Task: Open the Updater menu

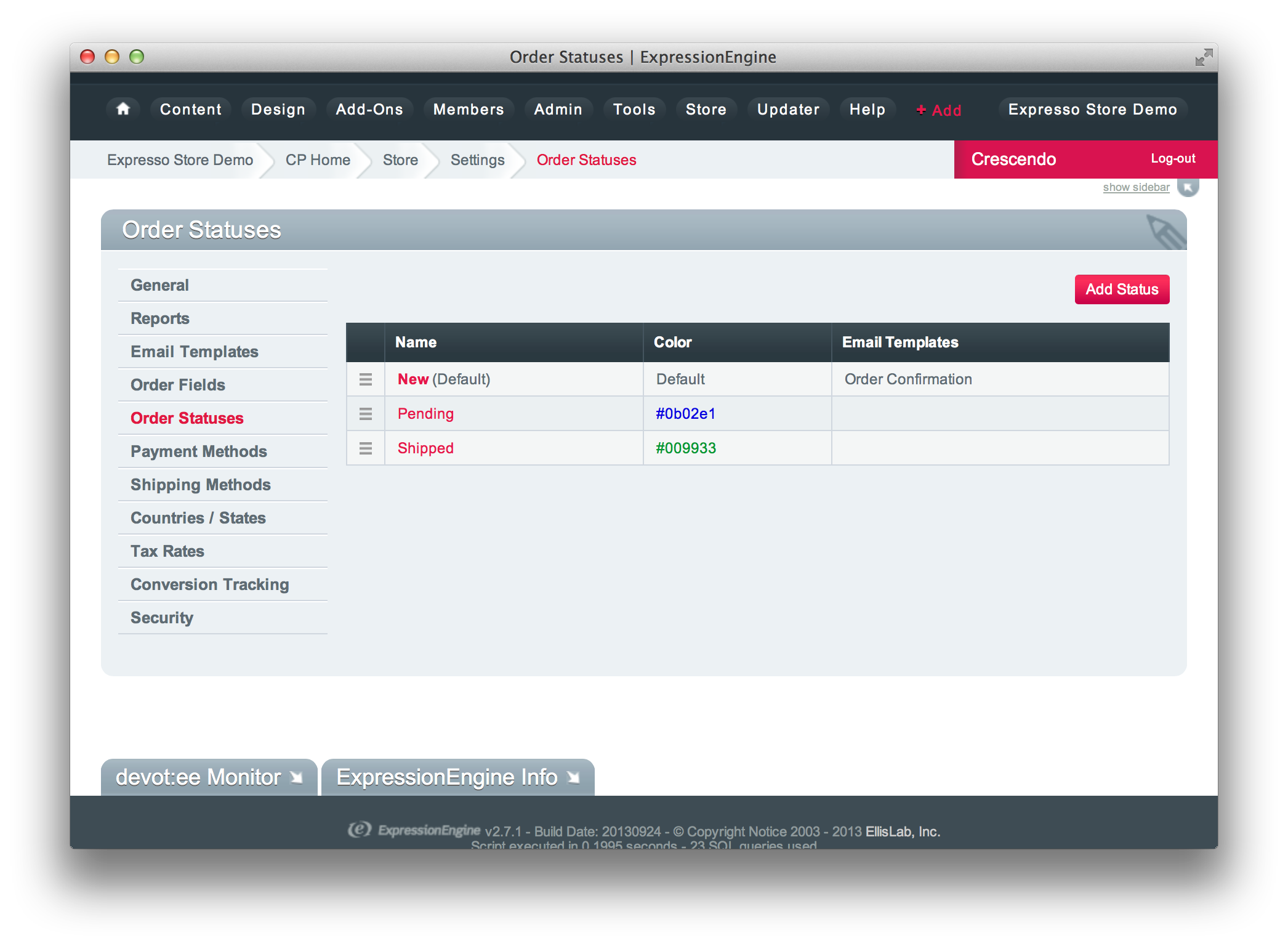Action: [789, 109]
